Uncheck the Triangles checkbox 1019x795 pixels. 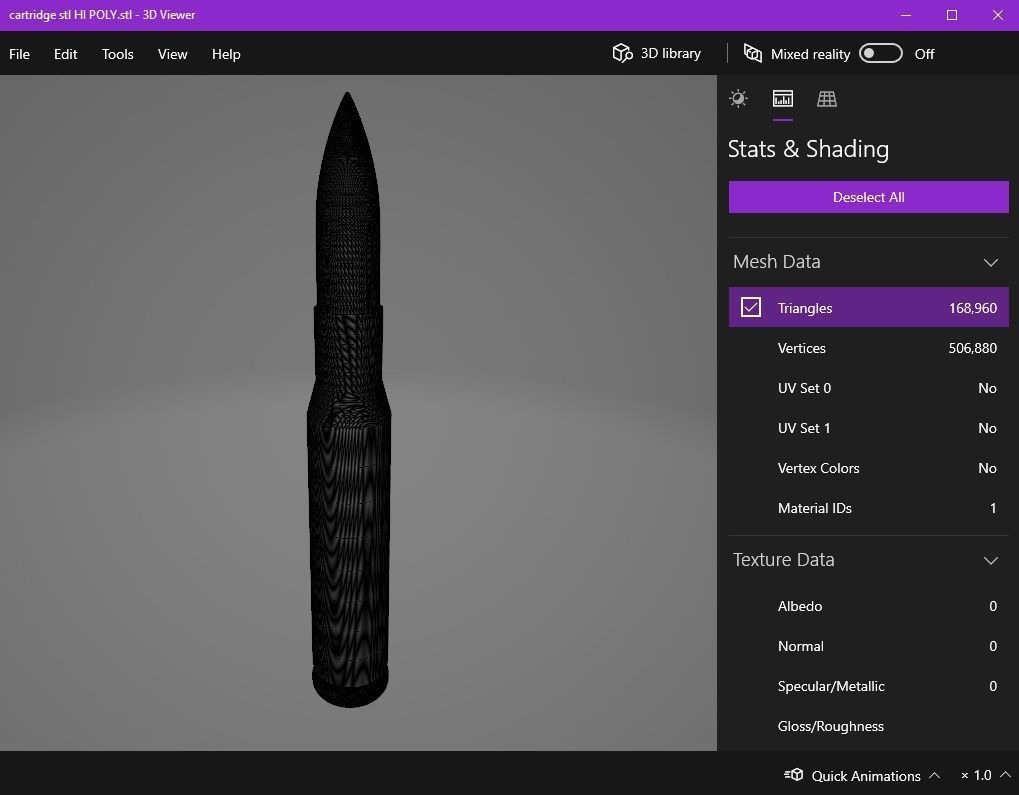point(751,307)
